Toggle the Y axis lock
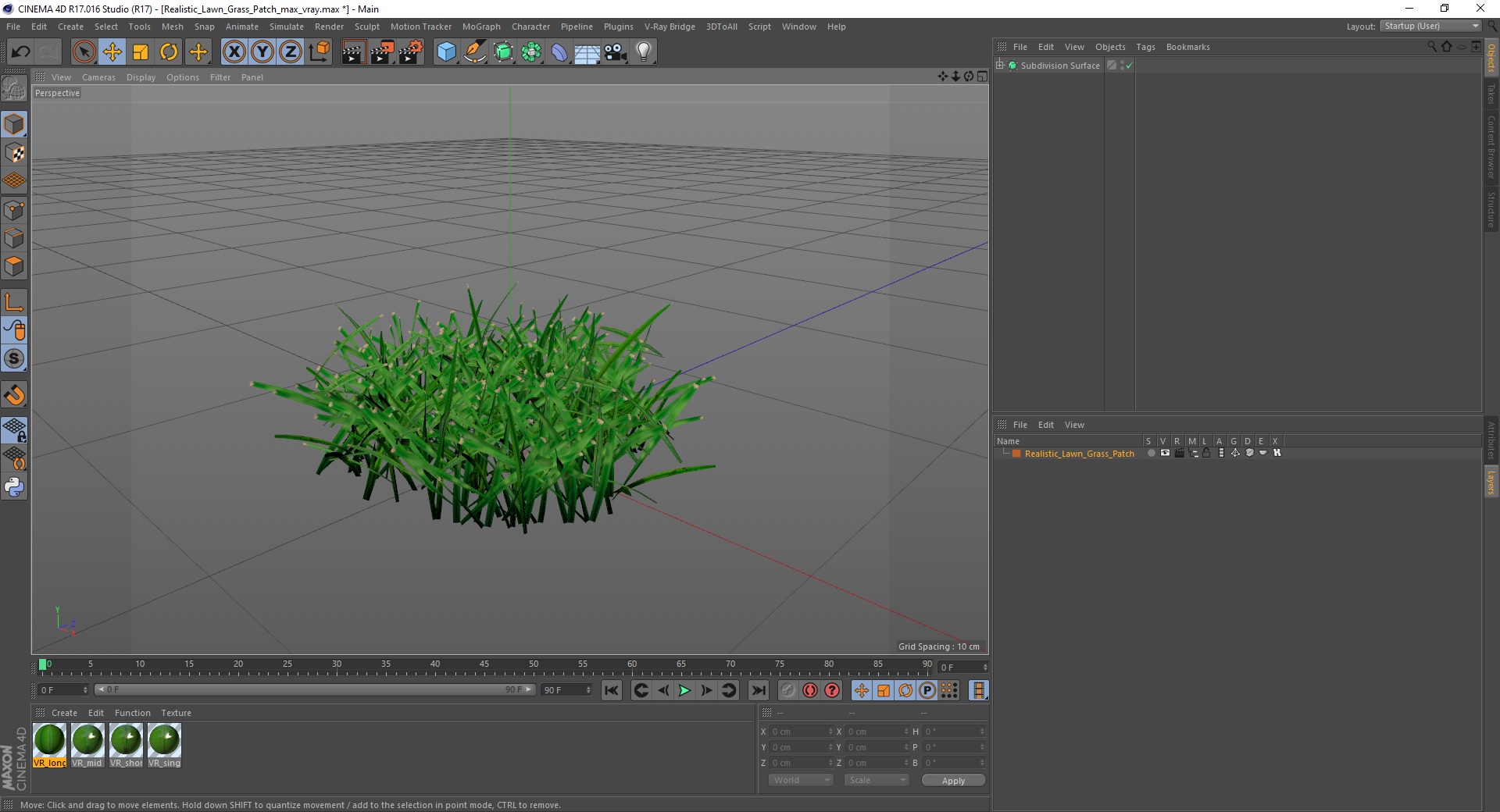Image resolution: width=1500 pixels, height=812 pixels. coord(262,52)
